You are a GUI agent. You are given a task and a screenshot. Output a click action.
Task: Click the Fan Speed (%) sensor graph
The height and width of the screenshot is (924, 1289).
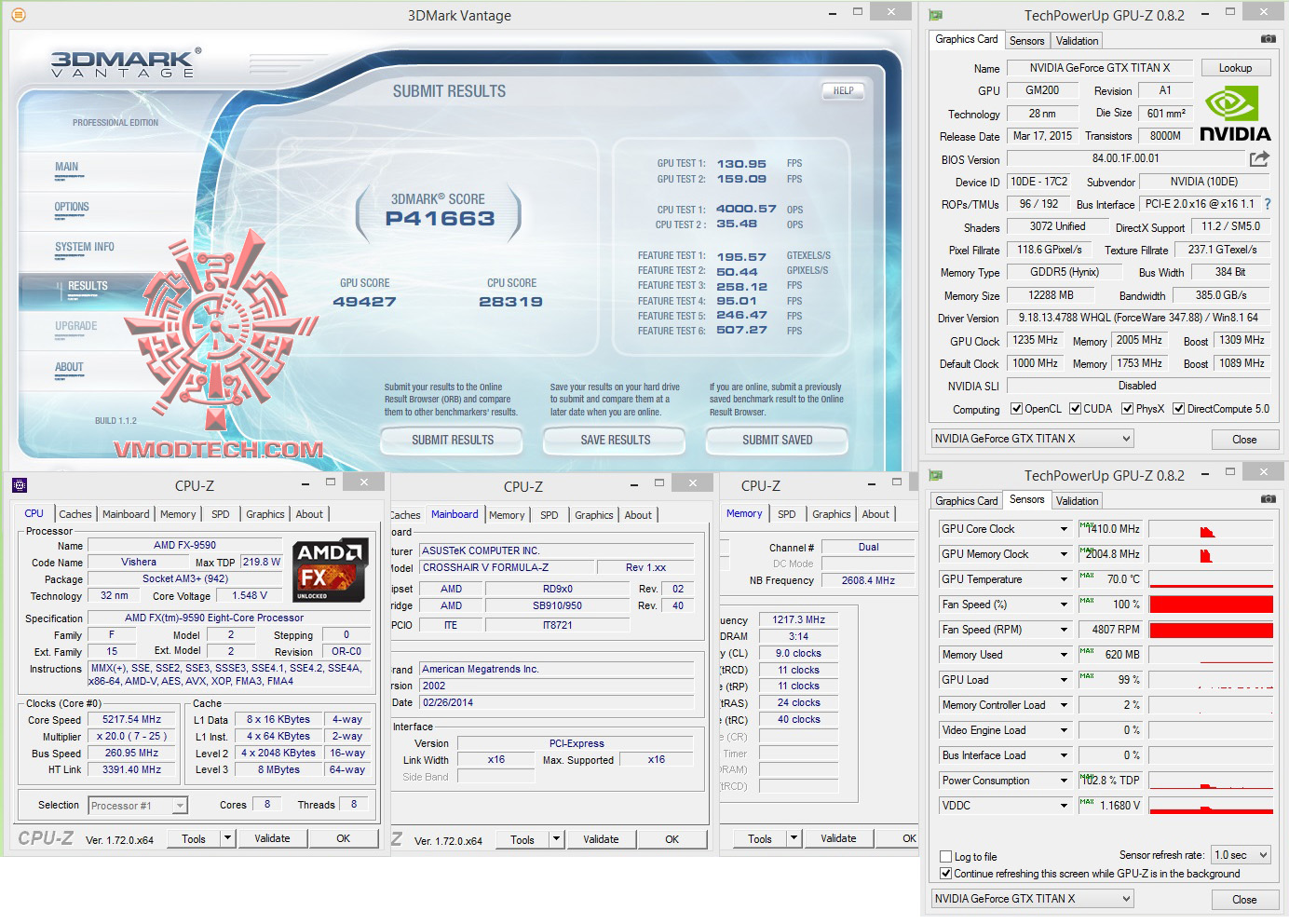pos(1211,605)
